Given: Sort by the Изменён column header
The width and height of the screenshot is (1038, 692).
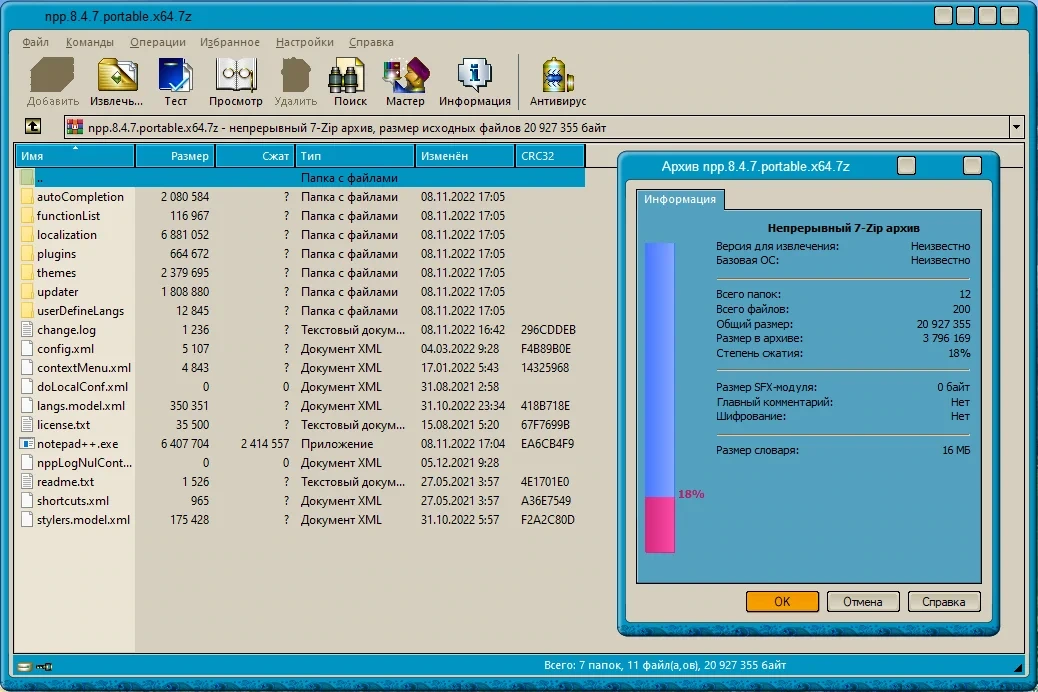Looking at the screenshot, I should [465, 156].
